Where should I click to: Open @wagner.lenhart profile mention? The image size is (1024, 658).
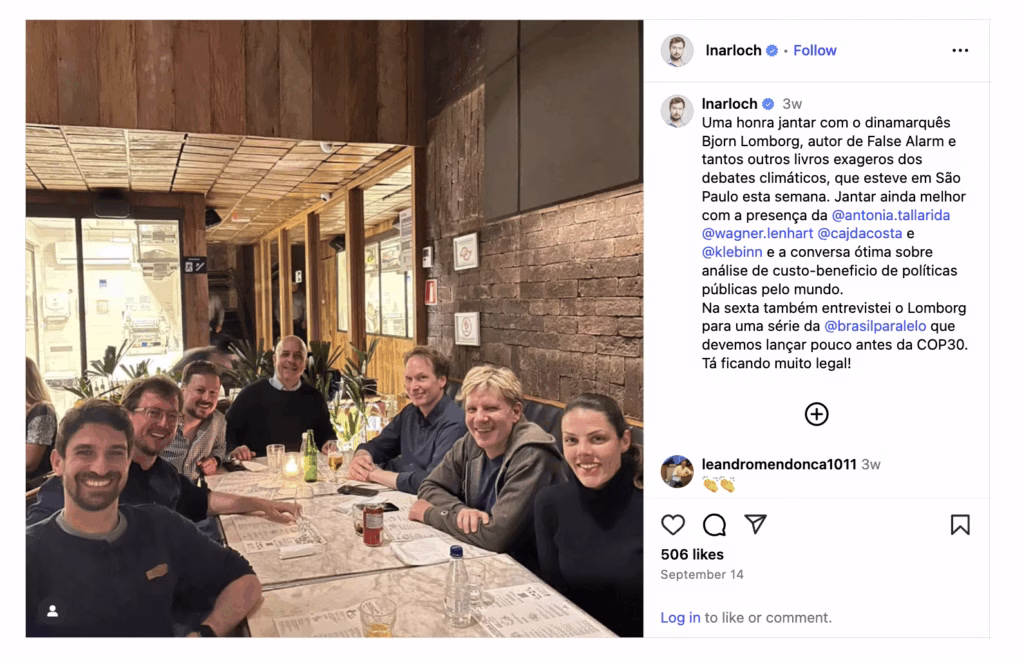coord(750,234)
